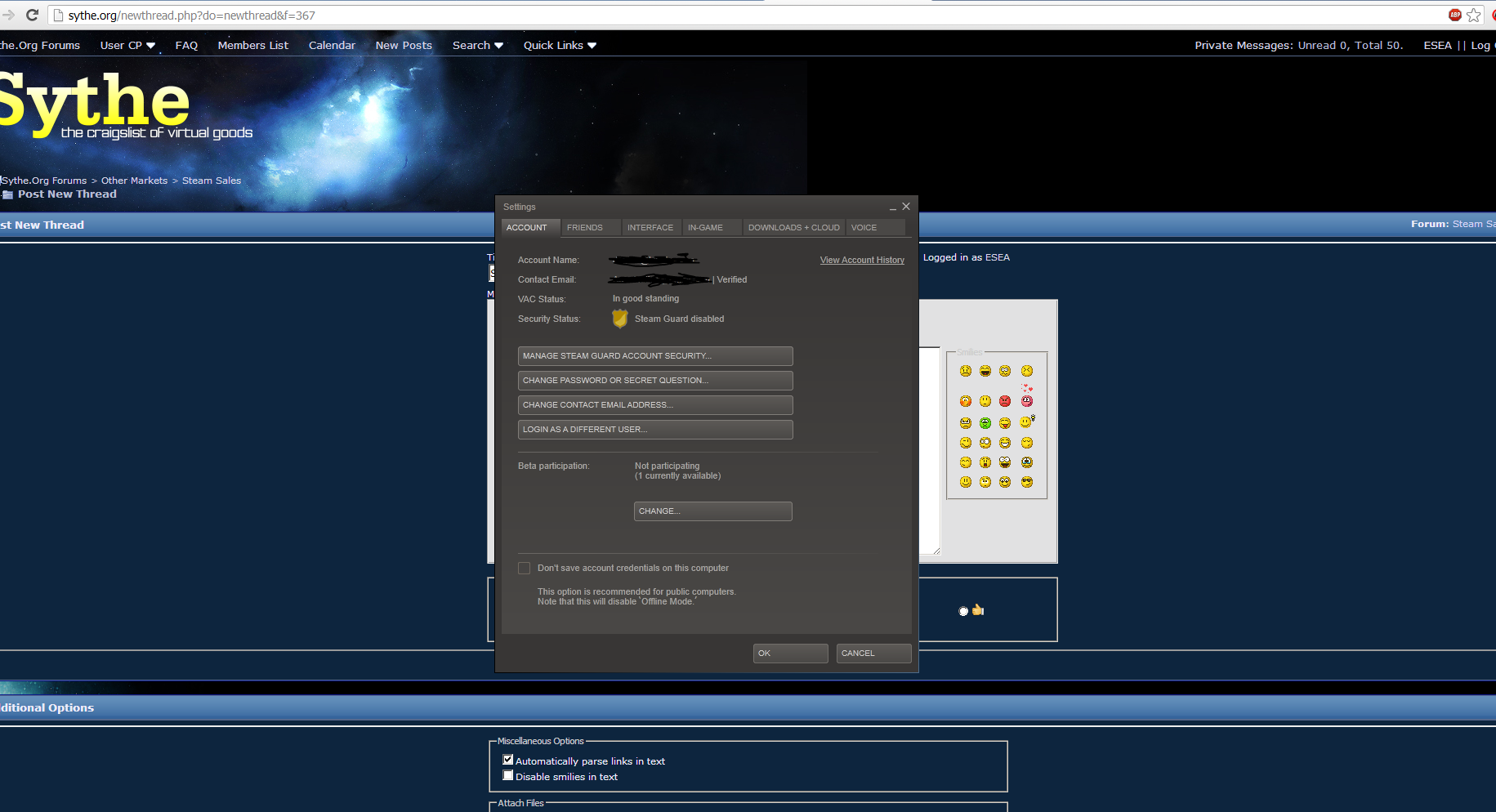
Task: Go to the Members List
Action: [x=253, y=45]
